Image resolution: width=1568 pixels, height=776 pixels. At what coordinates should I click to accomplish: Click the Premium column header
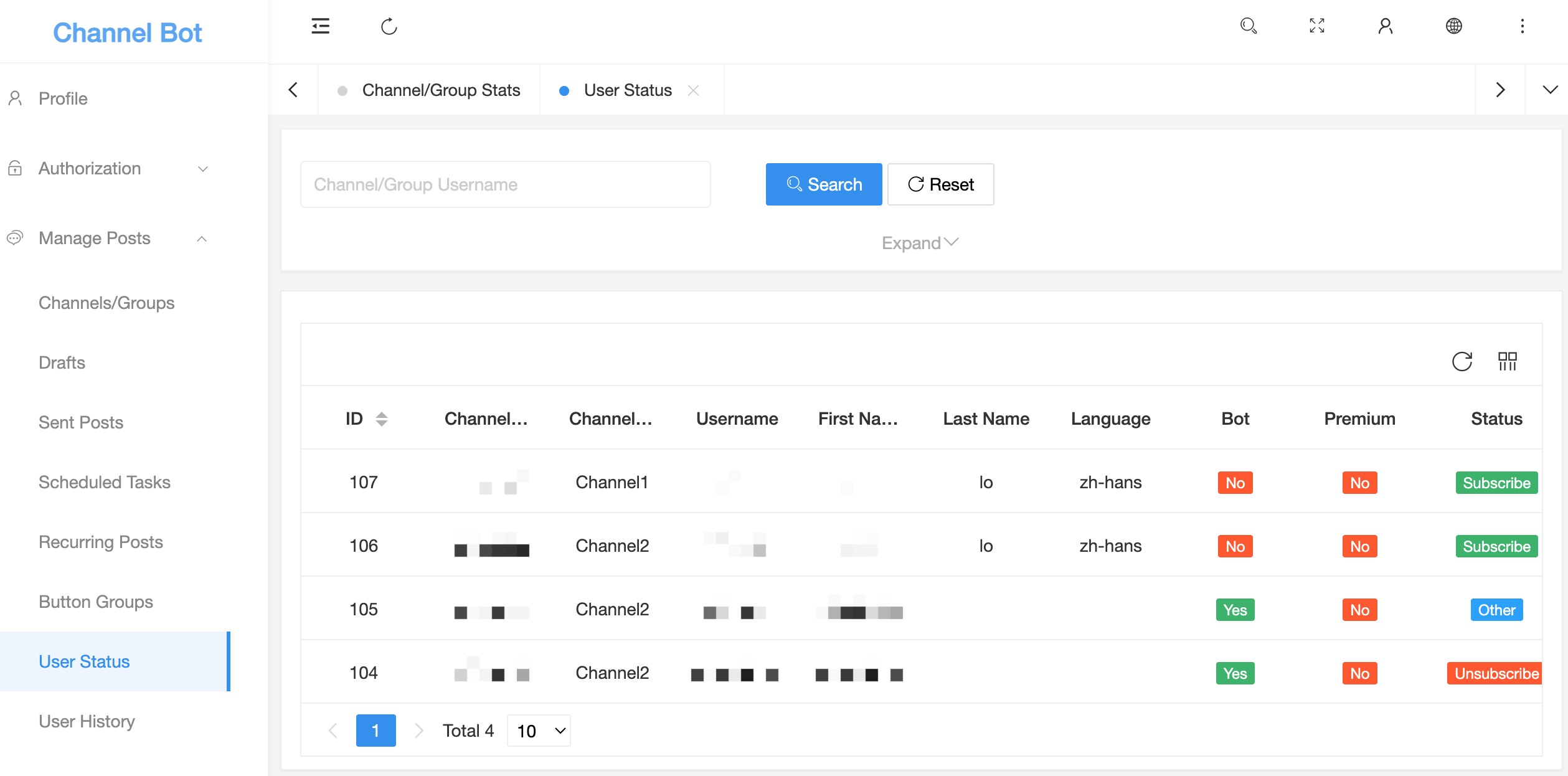pyautogui.click(x=1359, y=419)
